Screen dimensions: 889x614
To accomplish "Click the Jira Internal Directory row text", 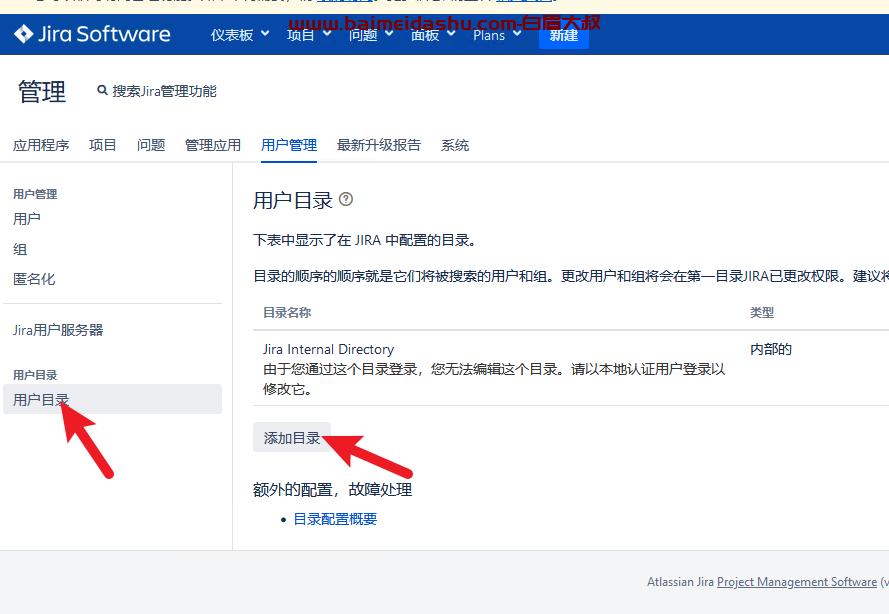I will (328, 349).
